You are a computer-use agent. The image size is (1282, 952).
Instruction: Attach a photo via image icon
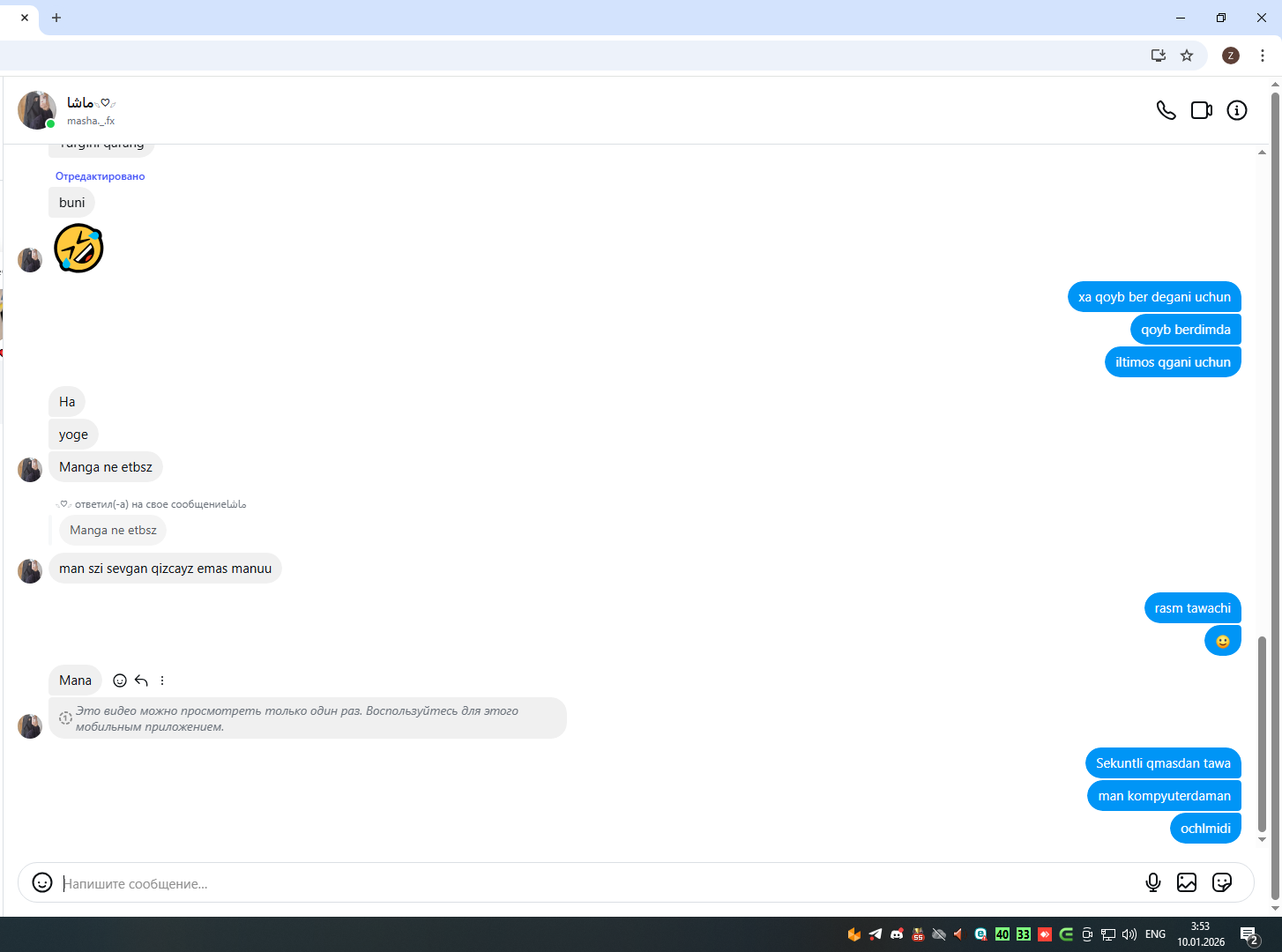point(1187,882)
